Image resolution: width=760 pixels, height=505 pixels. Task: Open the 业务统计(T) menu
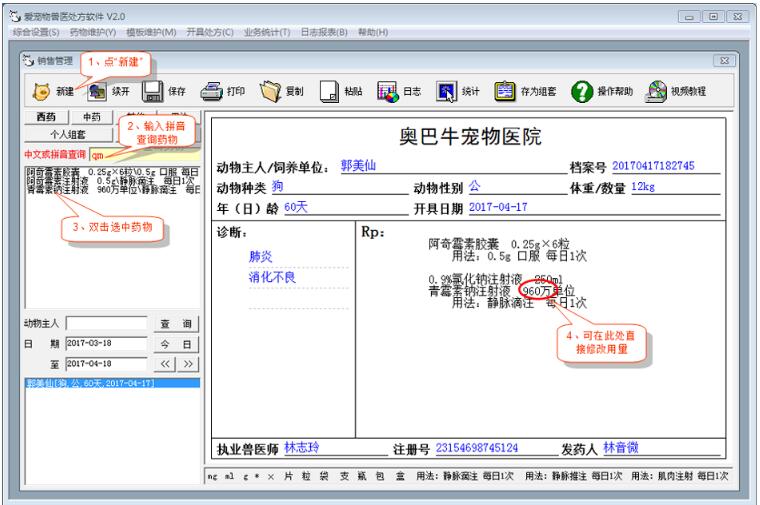(x=267, y=32)
